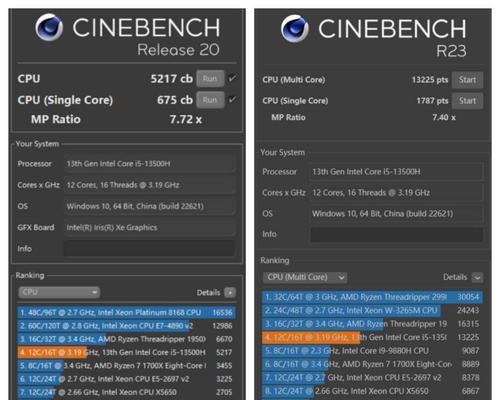Click the Info field in Release 20

tap(149, 249)
